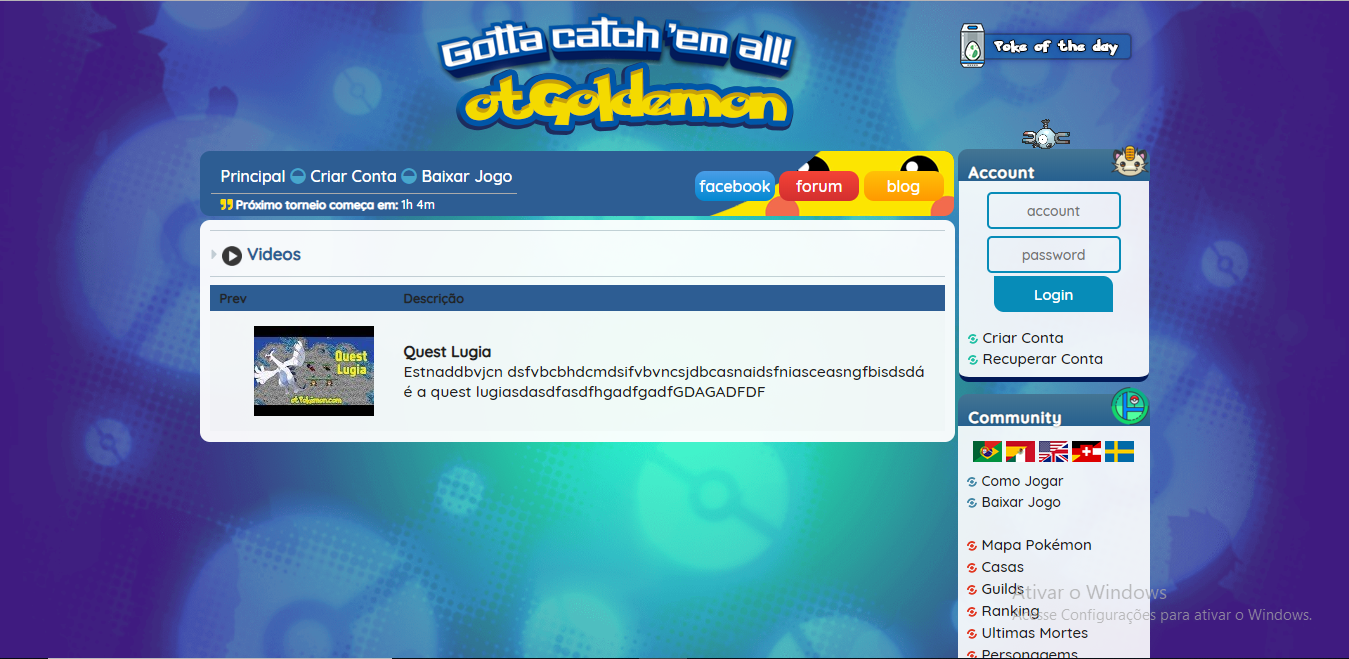Click the Brazil flag language icon
Screen dimensions: 1349x659
pyautogui.click(x=987, y=452)
